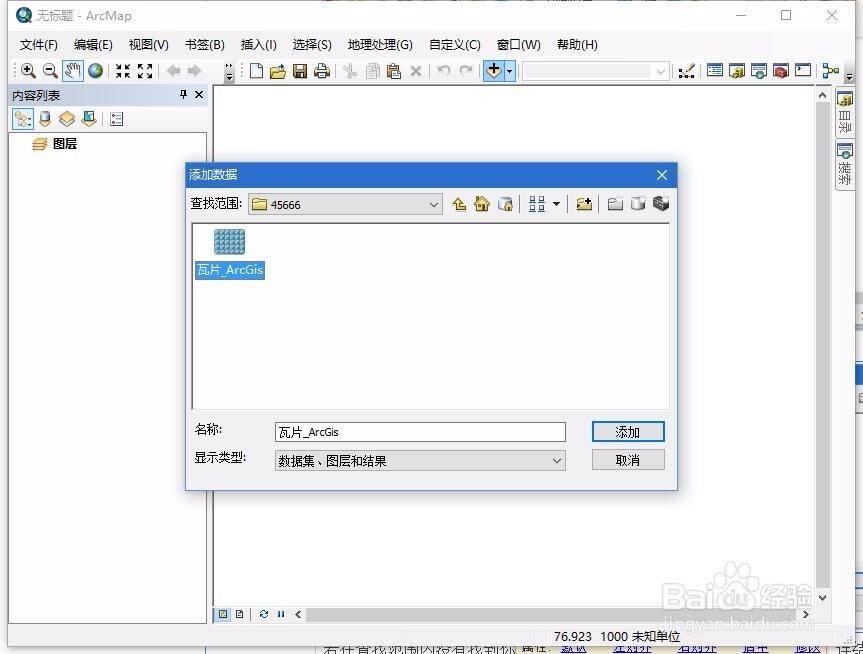Click Connect To Folder in the dialog toolbar

click(x=585, y=203)
